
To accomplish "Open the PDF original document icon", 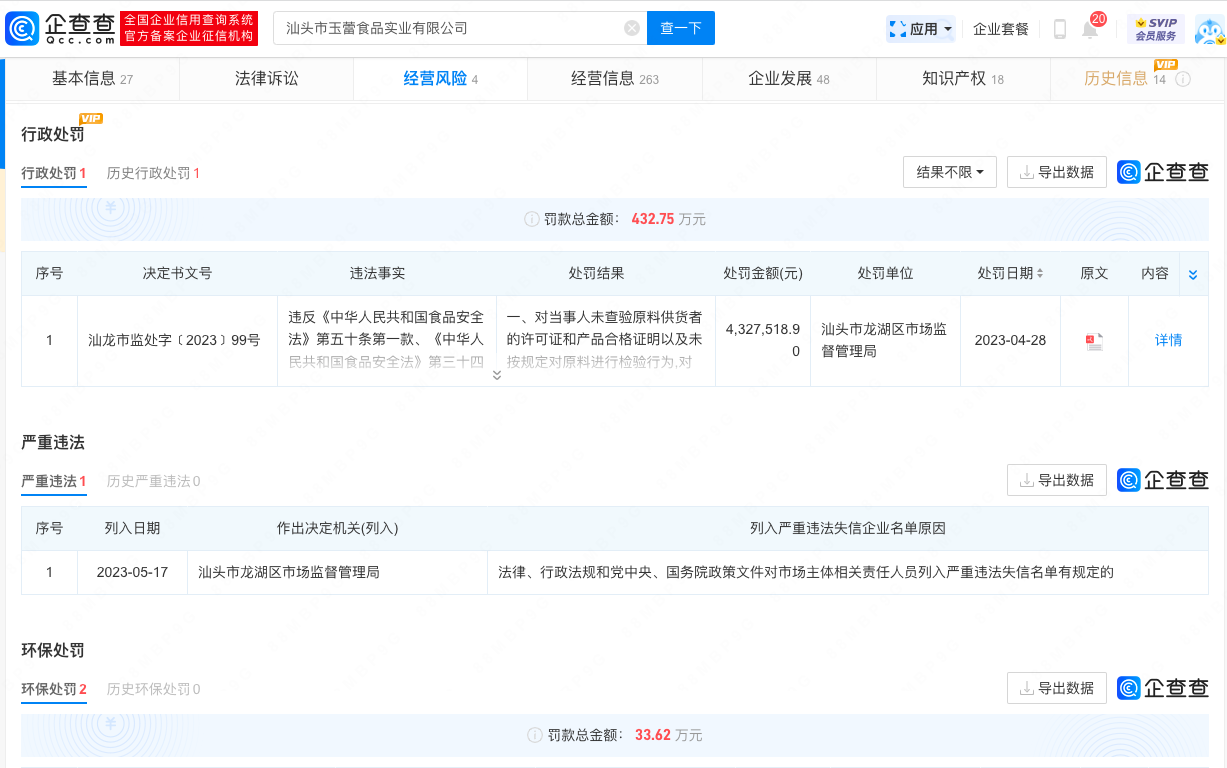I will [1094, 341].
